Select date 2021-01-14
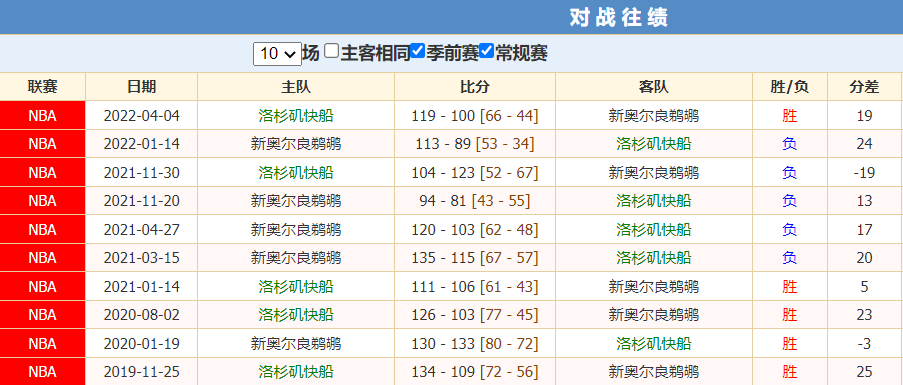Screen dimensions: 903x385 142,287
